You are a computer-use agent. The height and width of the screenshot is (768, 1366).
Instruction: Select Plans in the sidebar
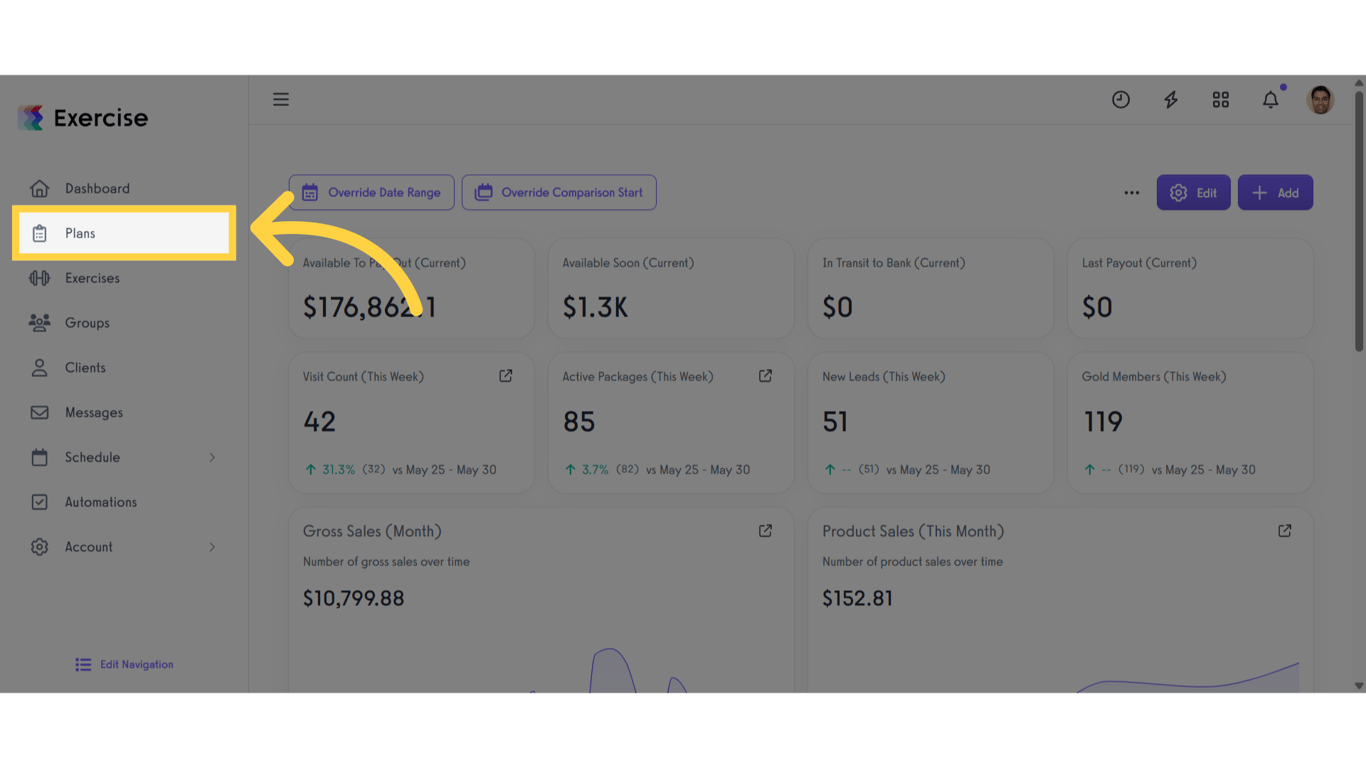[80, 233]
